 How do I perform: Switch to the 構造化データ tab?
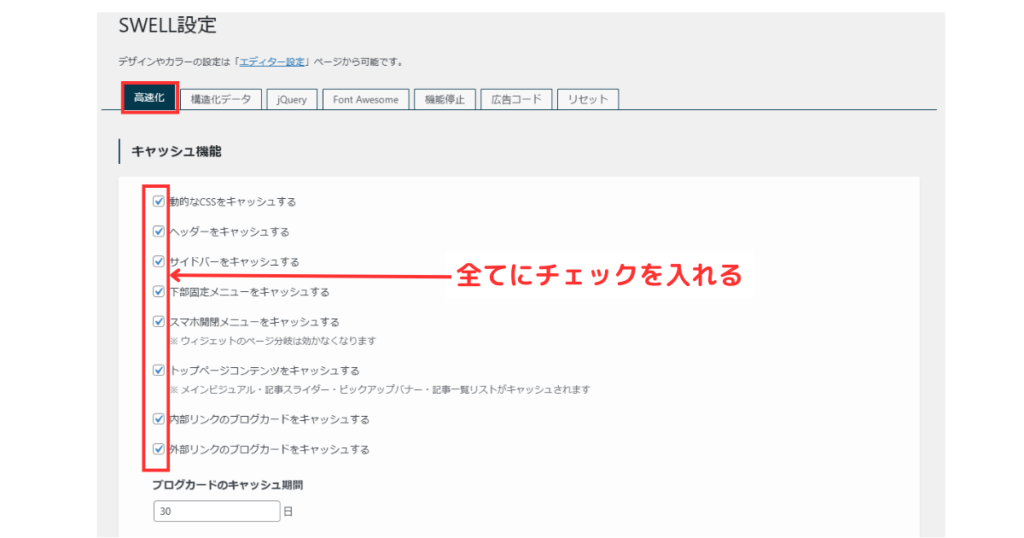tap(221, 99)
